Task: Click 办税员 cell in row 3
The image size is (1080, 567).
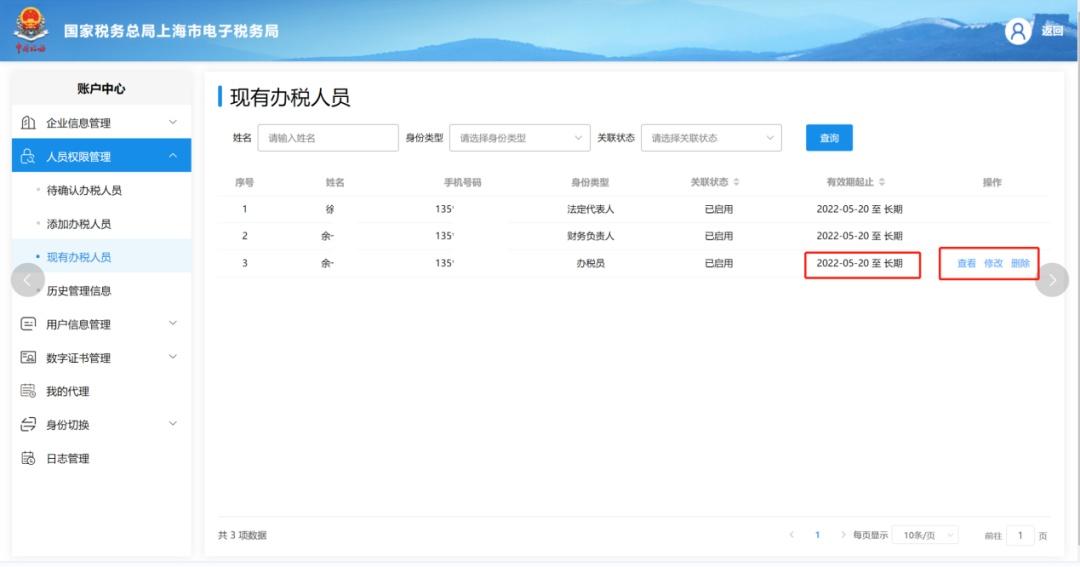Action: [x=590, y=263]
